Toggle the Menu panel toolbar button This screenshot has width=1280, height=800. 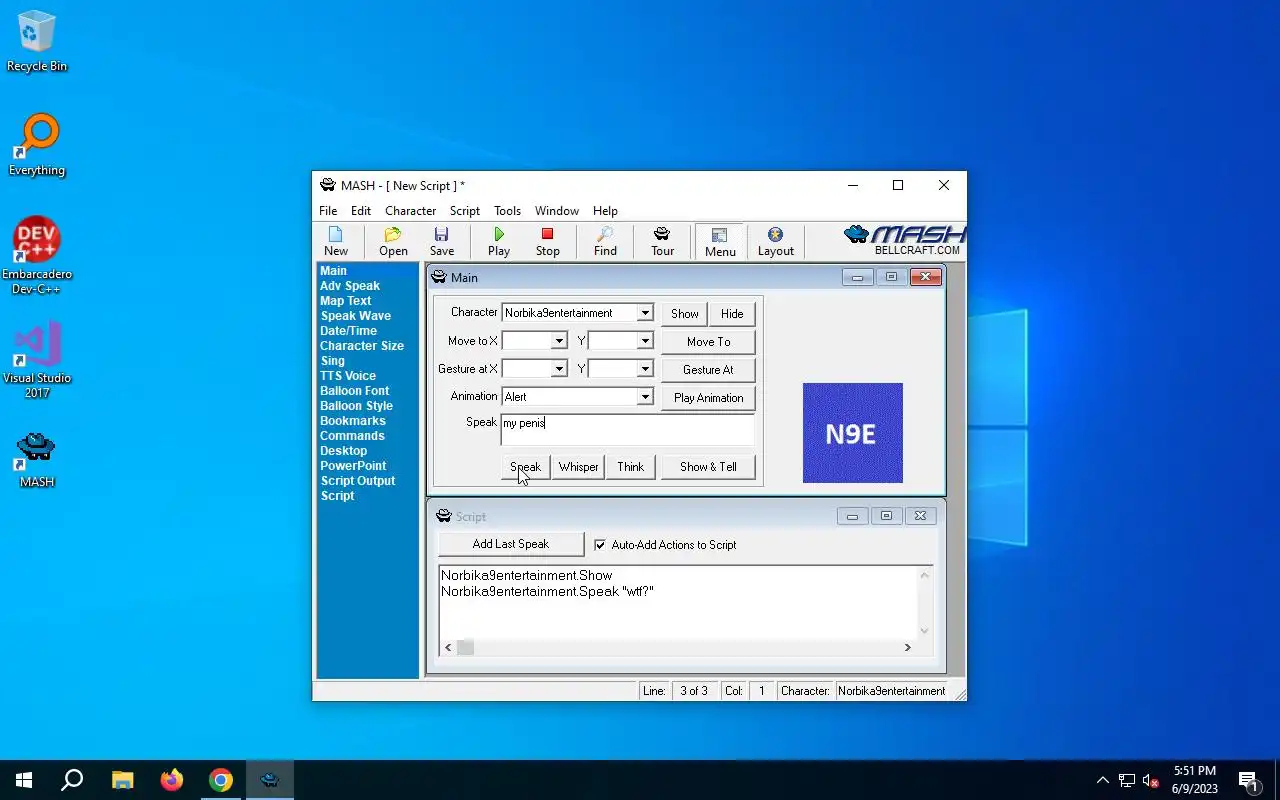[720, 241]
